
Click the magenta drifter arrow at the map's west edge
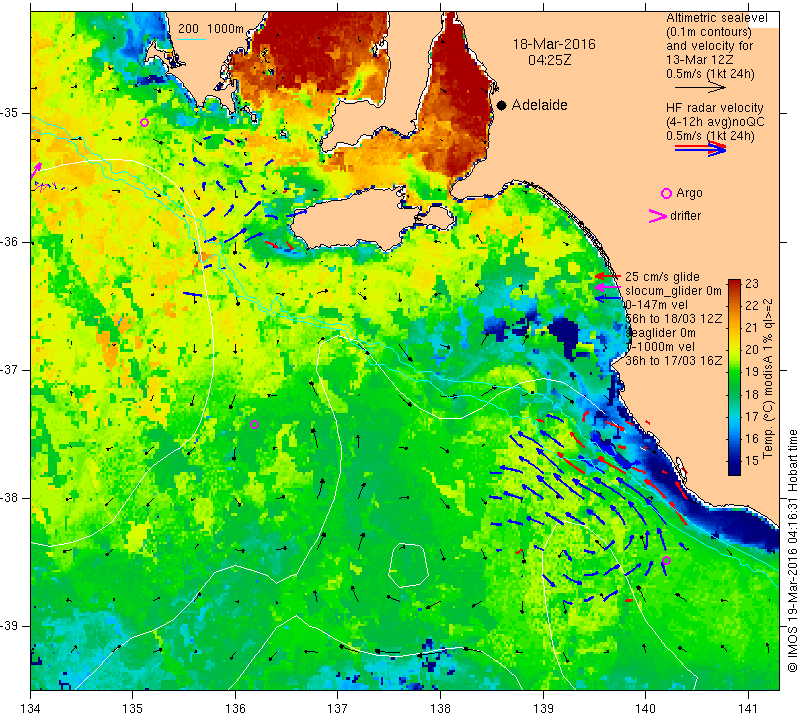(x=36, y=171)
